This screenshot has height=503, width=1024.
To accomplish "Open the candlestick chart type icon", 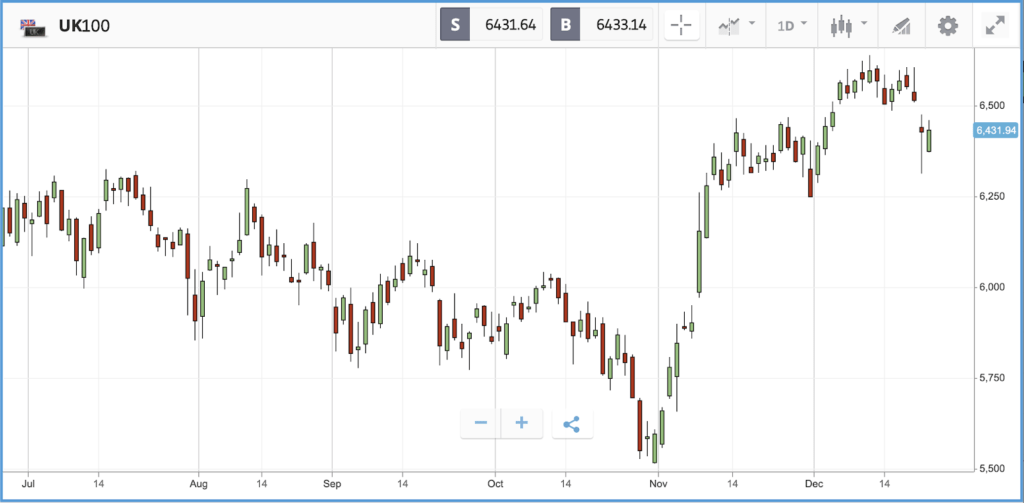I will click(842, 26).
